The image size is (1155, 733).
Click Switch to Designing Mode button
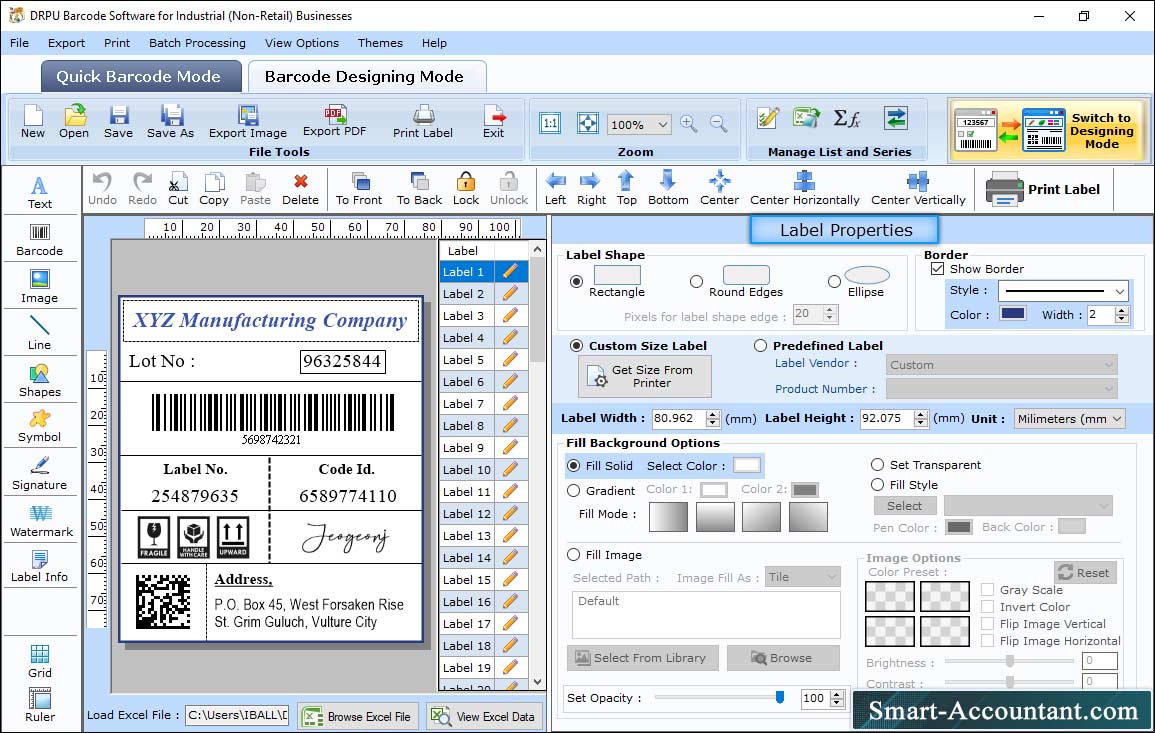(1048, 131)
